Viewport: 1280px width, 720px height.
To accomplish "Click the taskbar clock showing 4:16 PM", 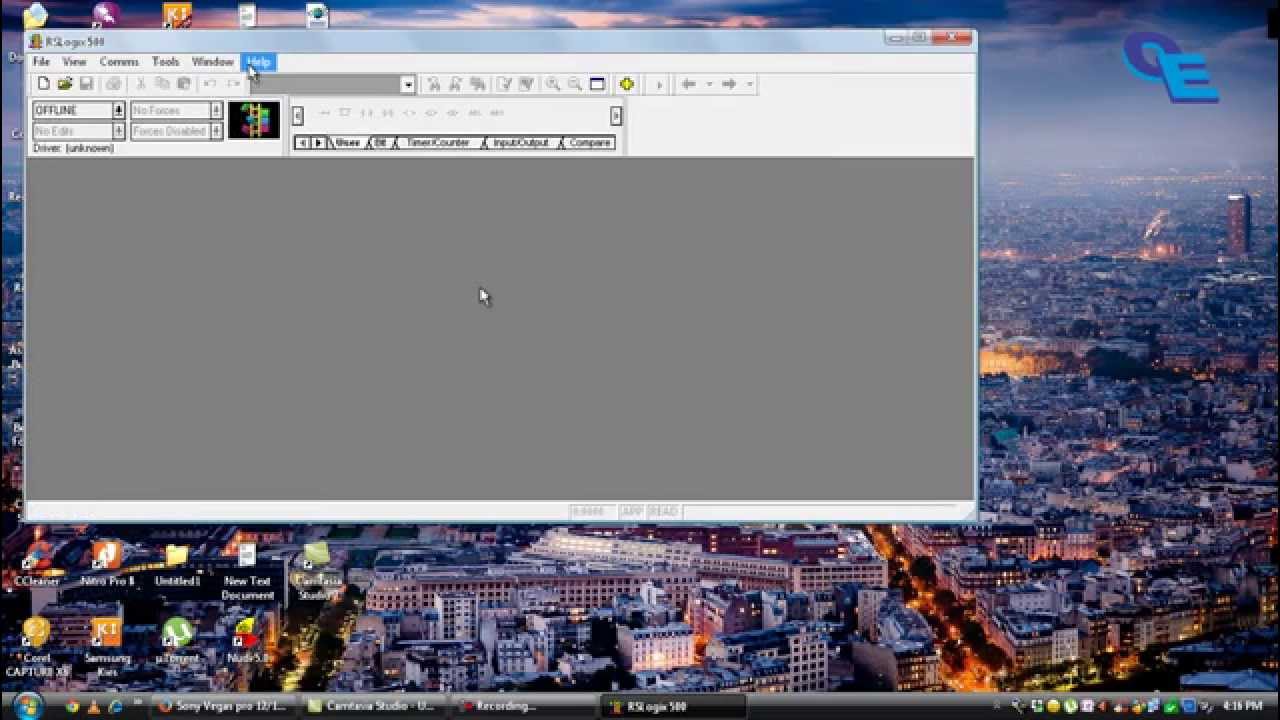I will 1243,706.
